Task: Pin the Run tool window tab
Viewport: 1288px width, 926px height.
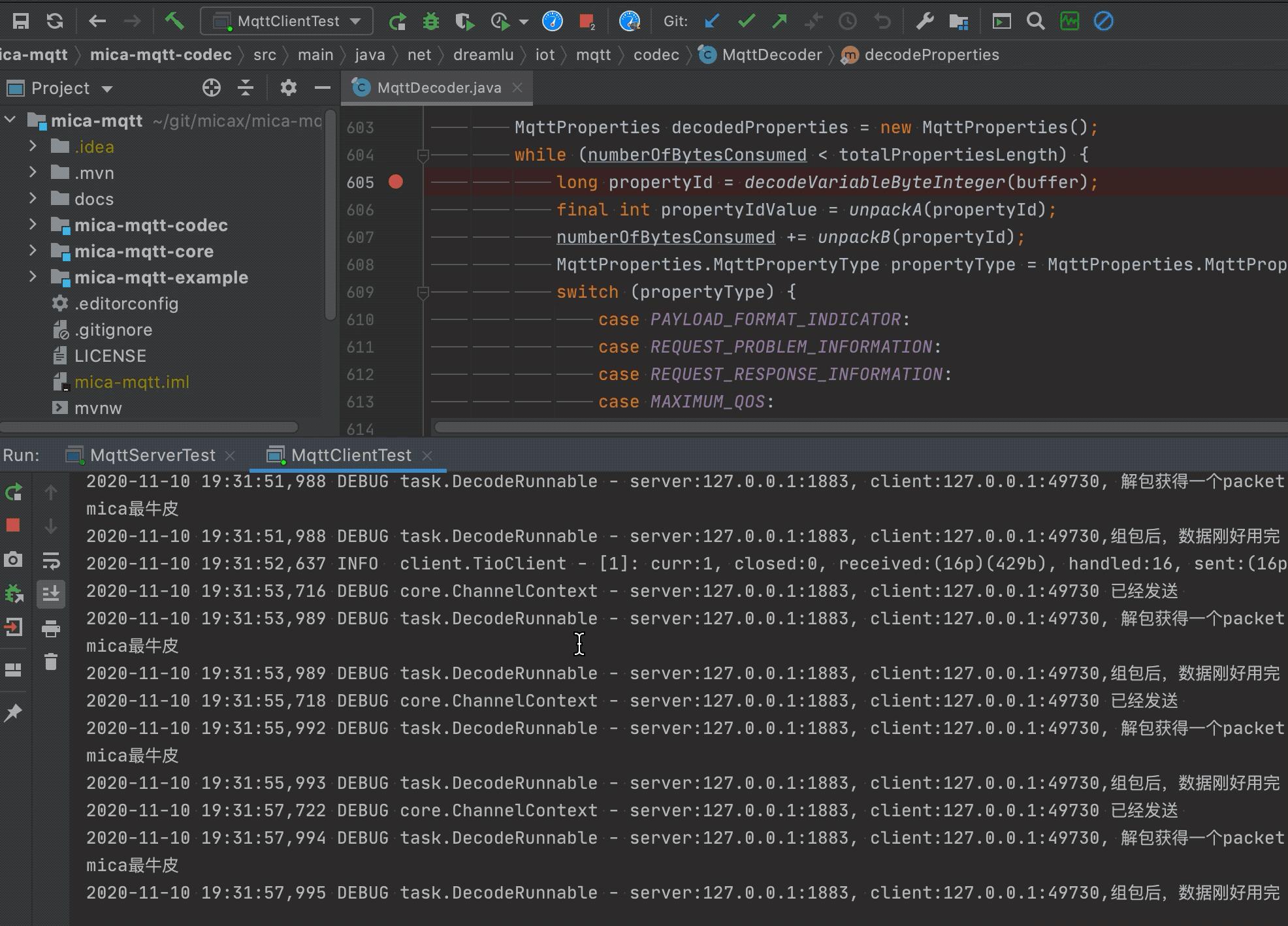Action: 13,712
